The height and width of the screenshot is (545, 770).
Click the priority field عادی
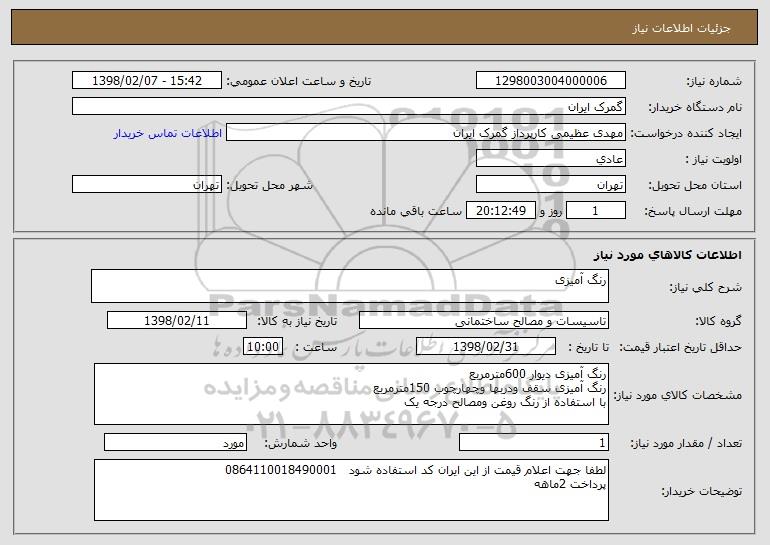coord(550,159)
